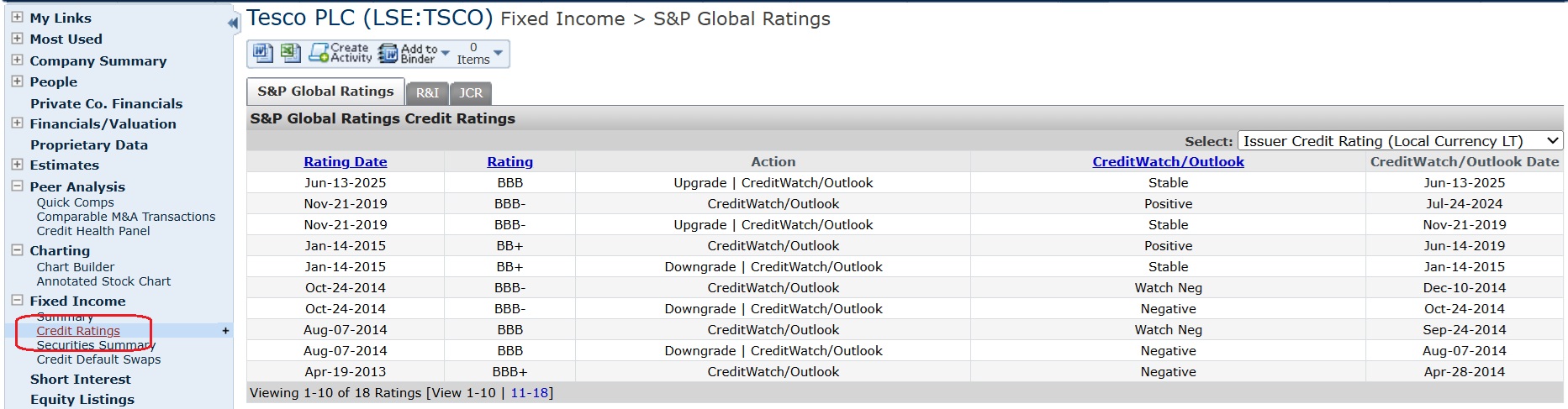Click the Add to Binder icon
This screenshot has height=409, width=1568.
click(388, 54)
